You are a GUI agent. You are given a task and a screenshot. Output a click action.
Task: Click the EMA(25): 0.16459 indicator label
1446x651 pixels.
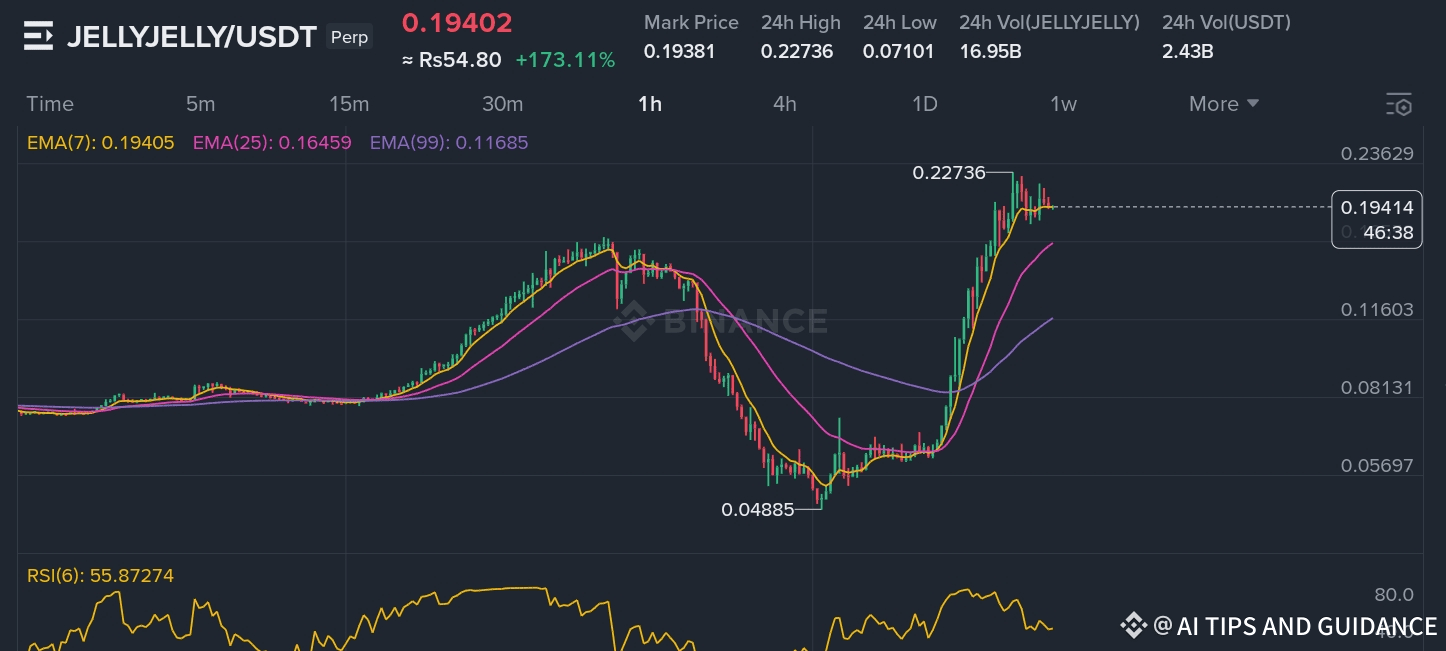[x=272, y=143]
